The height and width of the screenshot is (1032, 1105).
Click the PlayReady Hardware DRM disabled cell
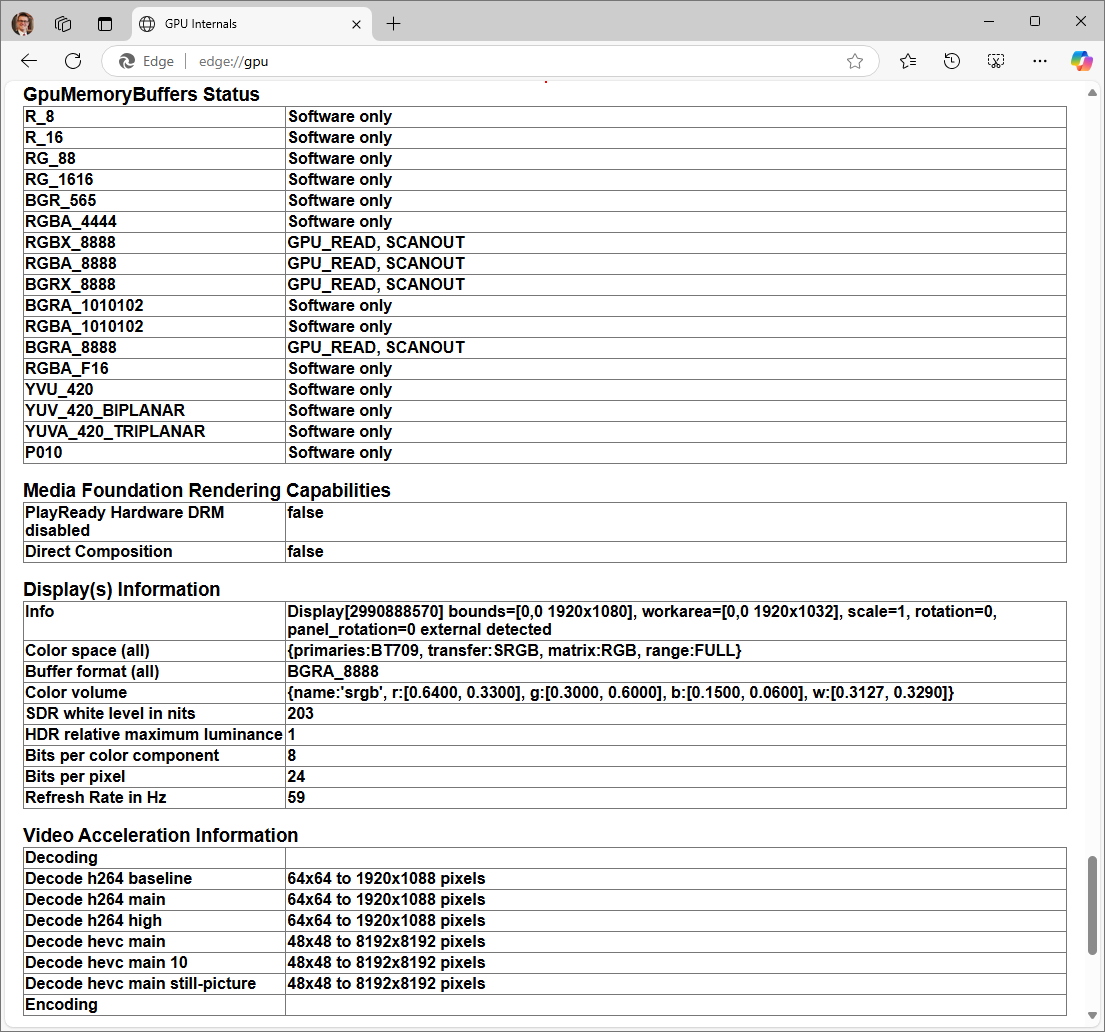point(154,522)
